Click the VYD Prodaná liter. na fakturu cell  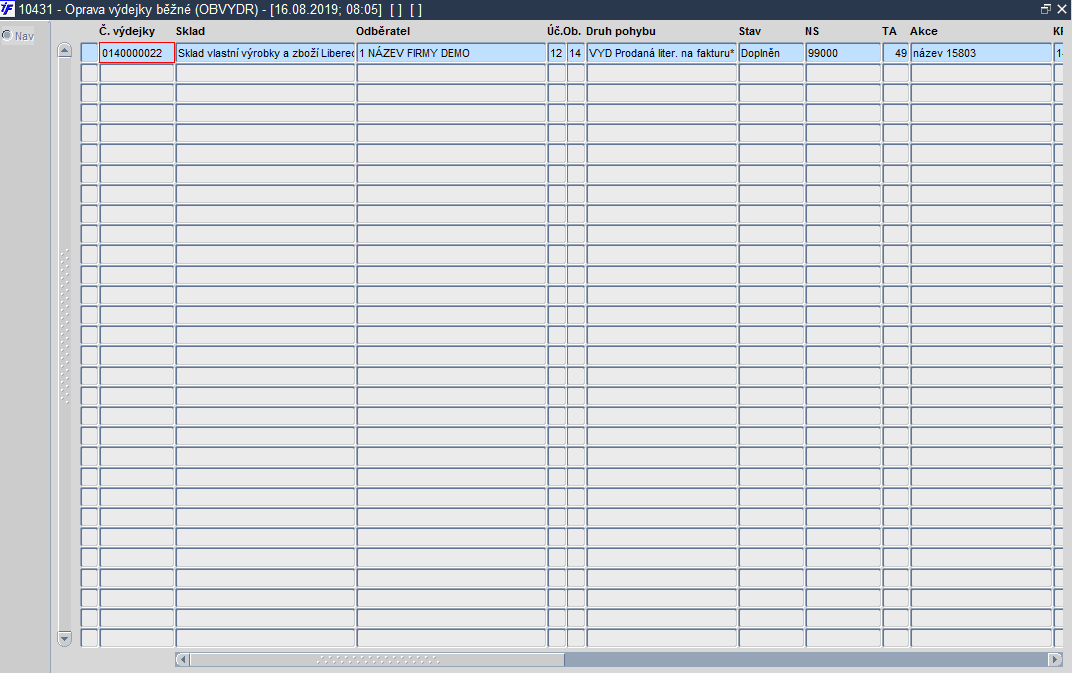pos(661,53)
